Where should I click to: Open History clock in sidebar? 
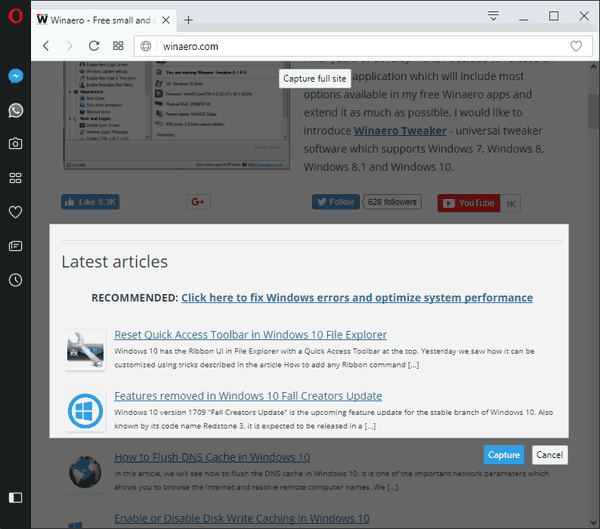click(15, 280)
